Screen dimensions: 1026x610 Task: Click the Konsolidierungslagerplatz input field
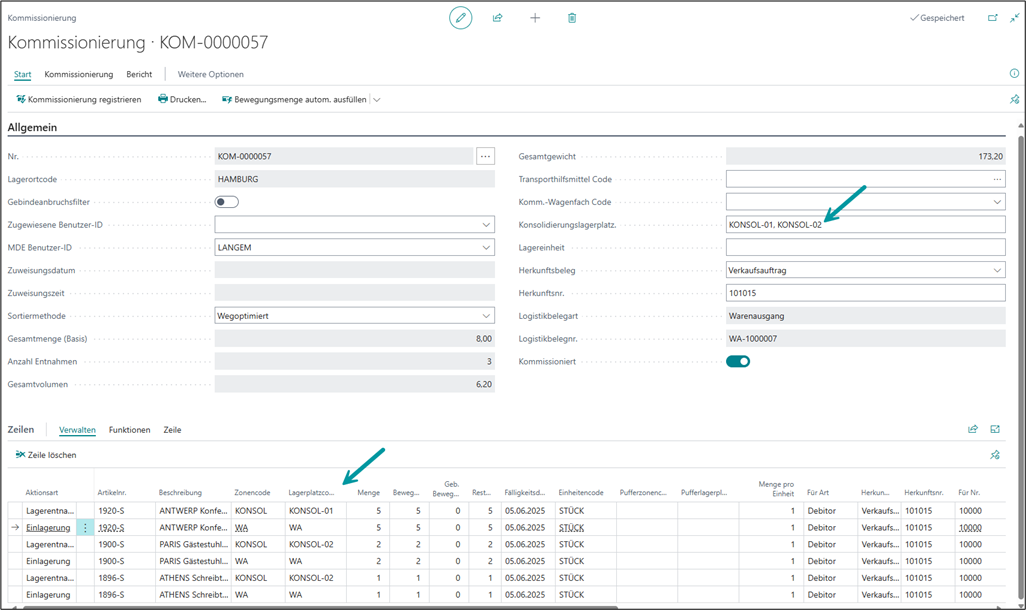[x=865, y=225]
